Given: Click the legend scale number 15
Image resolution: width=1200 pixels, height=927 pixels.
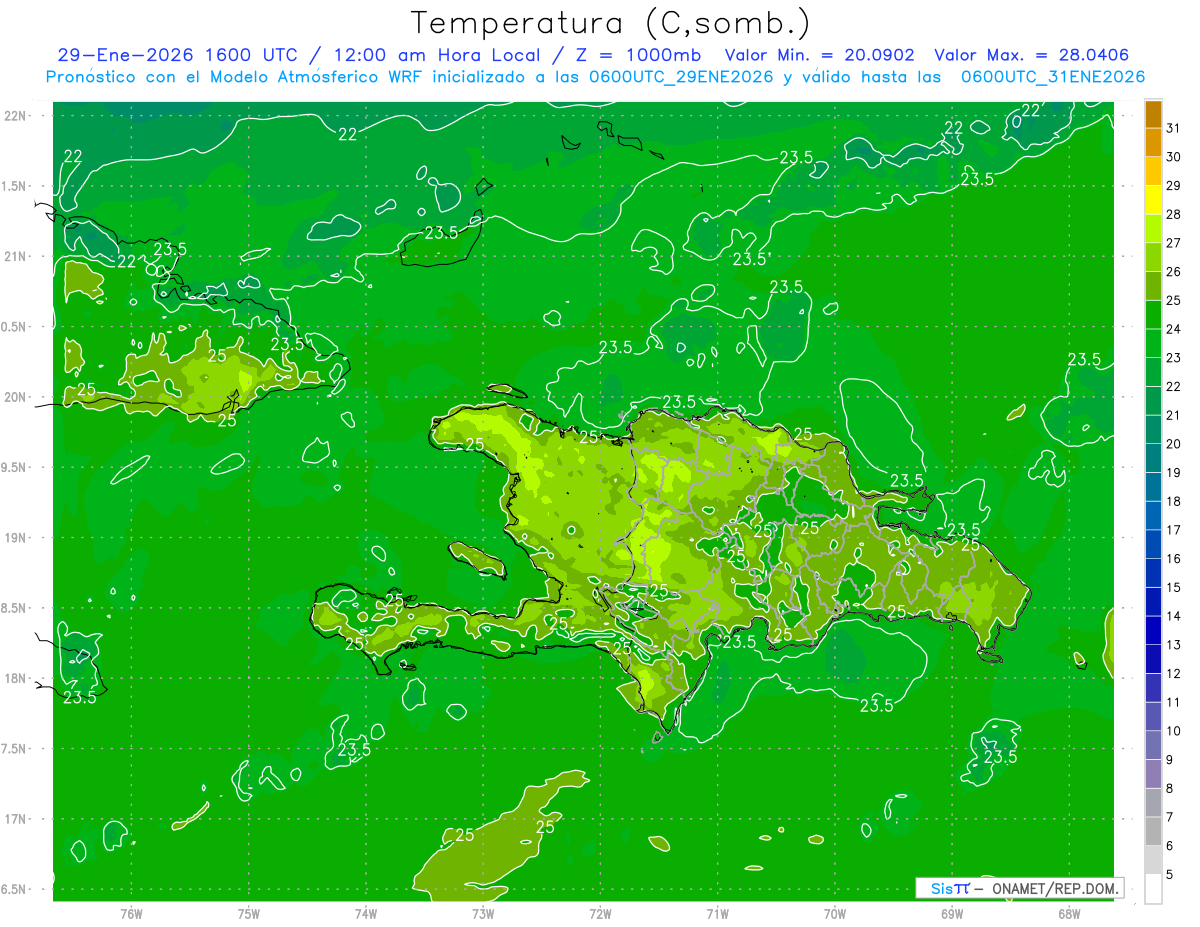Looking at the screenshot, I should point(1174,588).
